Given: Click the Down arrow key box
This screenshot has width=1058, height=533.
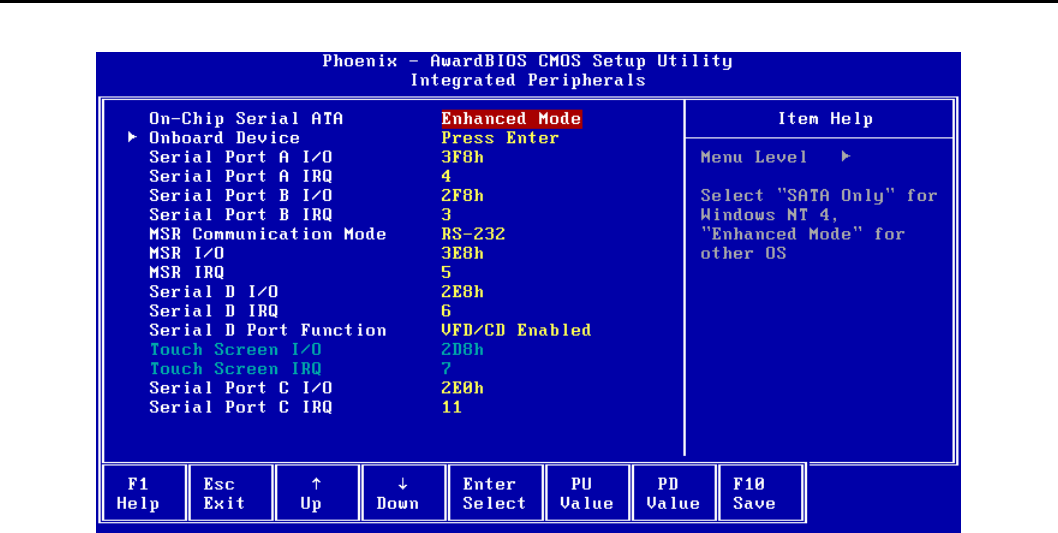Looking at the screenshot, I should click(402, 493).
